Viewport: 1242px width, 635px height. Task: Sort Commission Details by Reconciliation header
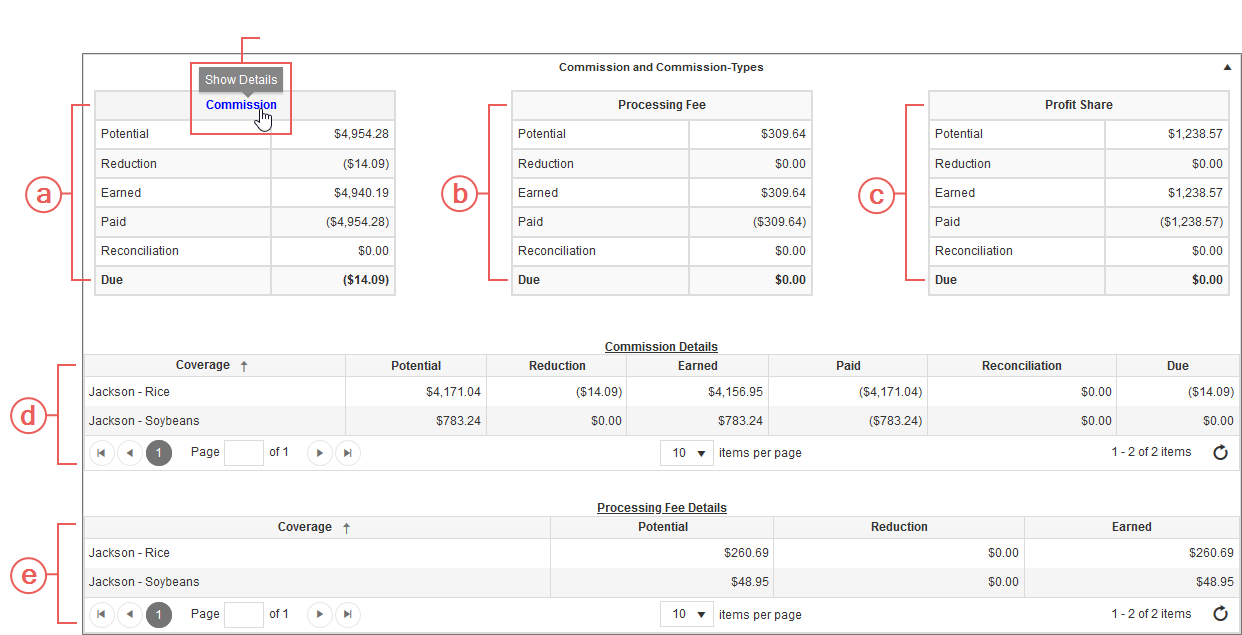pos(1022,366)
